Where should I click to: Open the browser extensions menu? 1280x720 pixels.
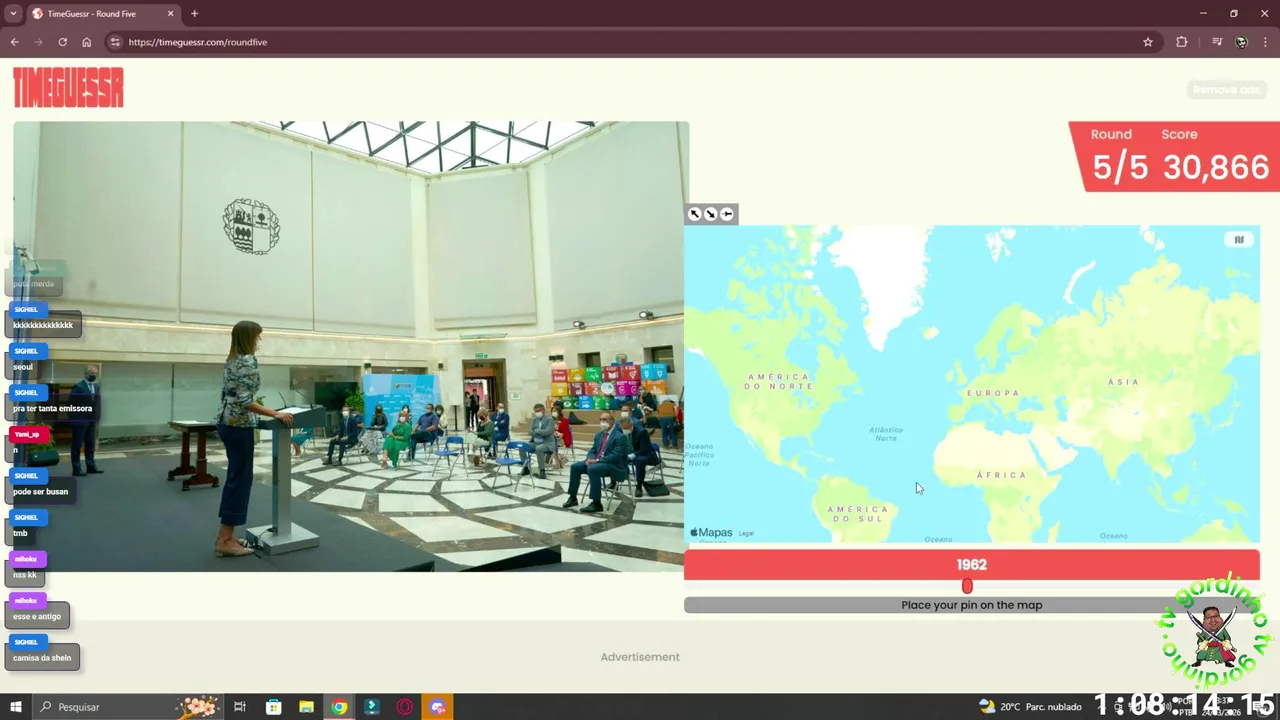(1182, 42)
